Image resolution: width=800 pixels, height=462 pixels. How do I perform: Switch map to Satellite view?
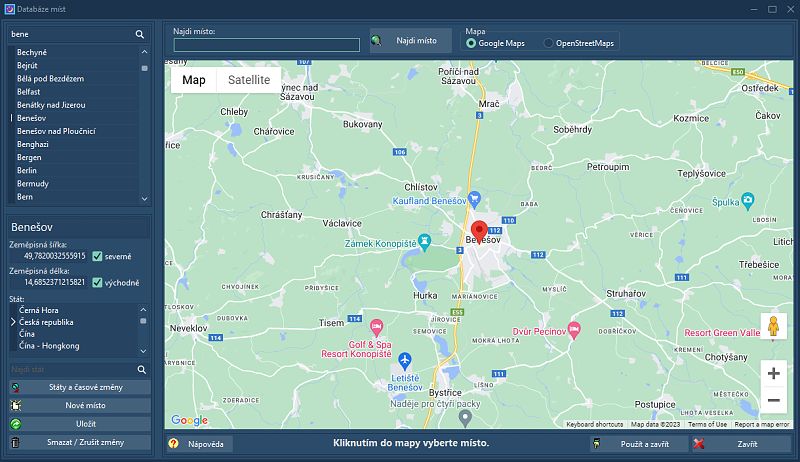tap(248, 80)
